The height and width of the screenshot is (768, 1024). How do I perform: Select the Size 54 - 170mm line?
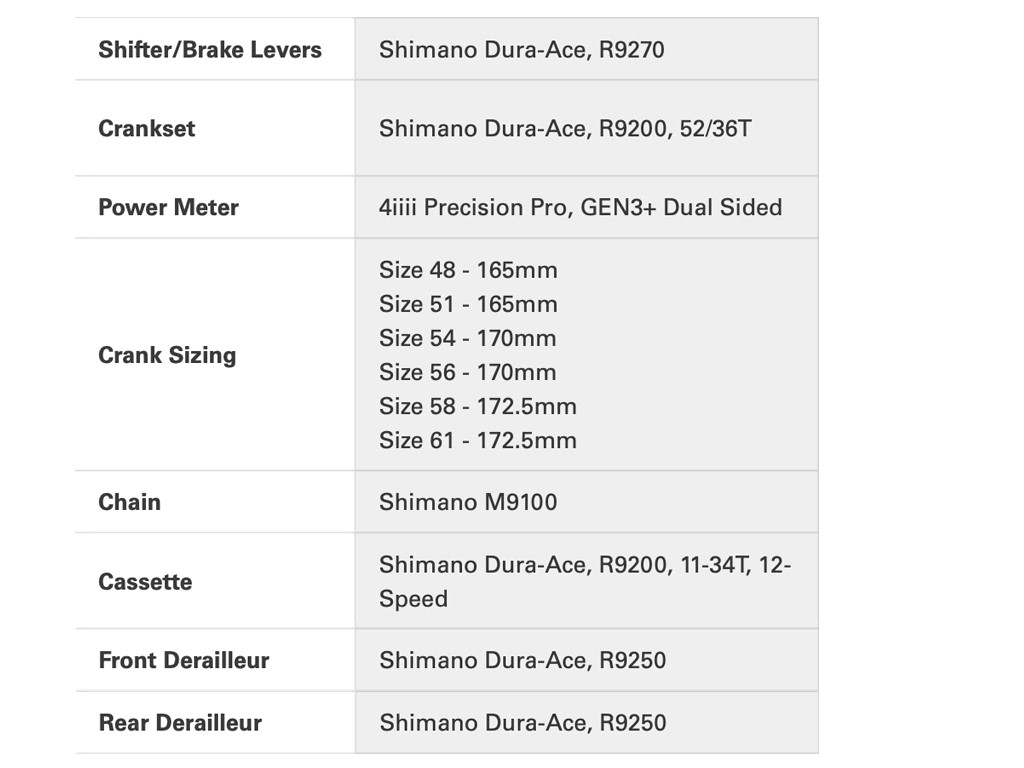467,338
